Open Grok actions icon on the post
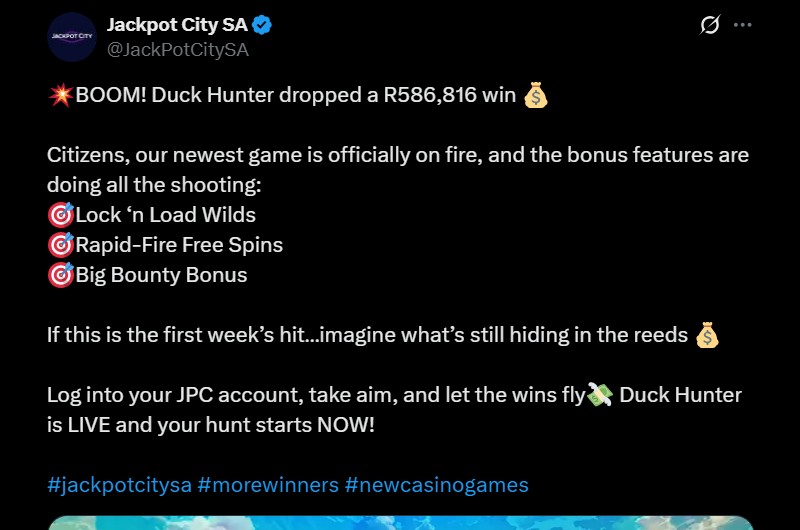800x530 pixels. [710, 26]
